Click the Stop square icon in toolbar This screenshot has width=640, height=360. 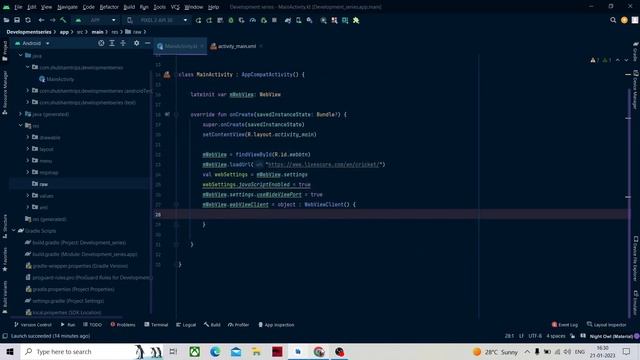click(x=274, y=20)
